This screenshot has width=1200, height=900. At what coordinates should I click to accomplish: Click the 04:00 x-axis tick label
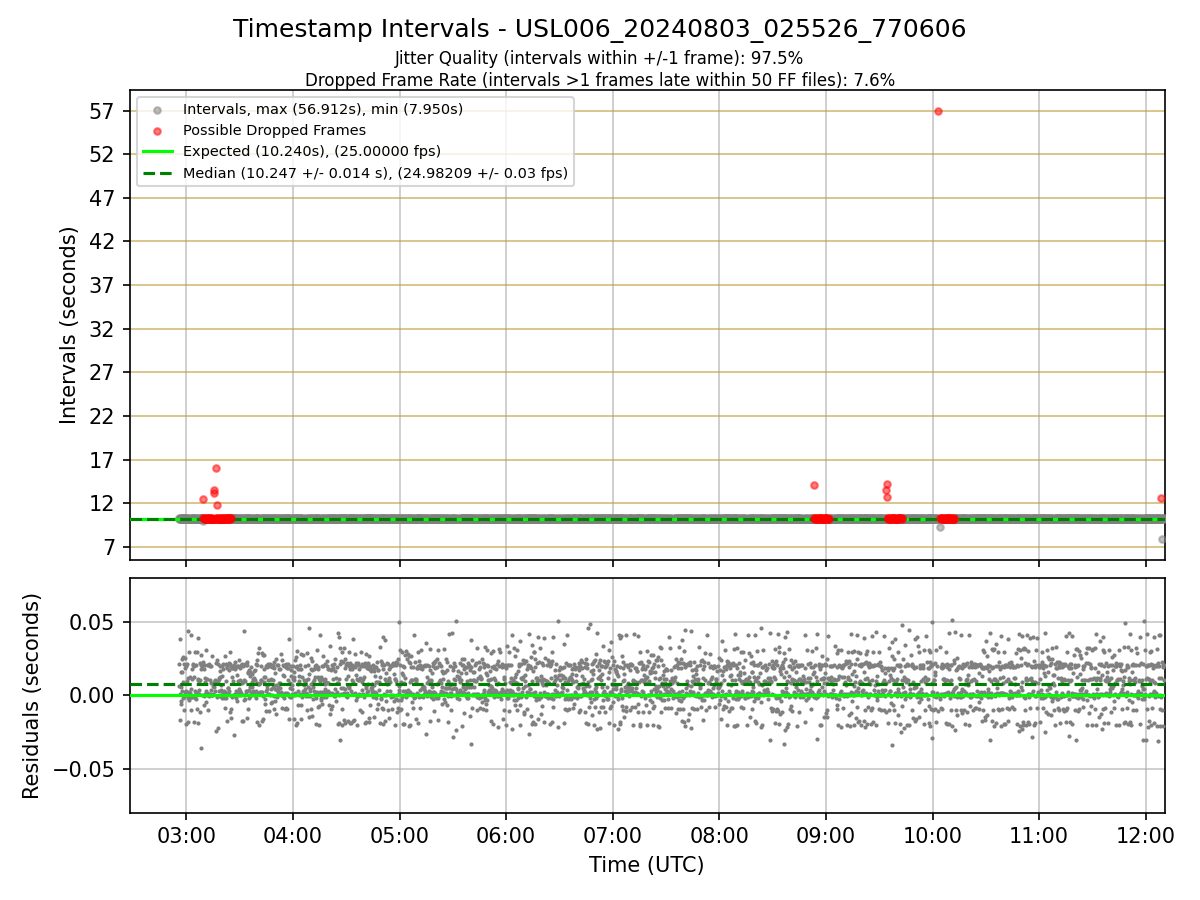point(293,837)
